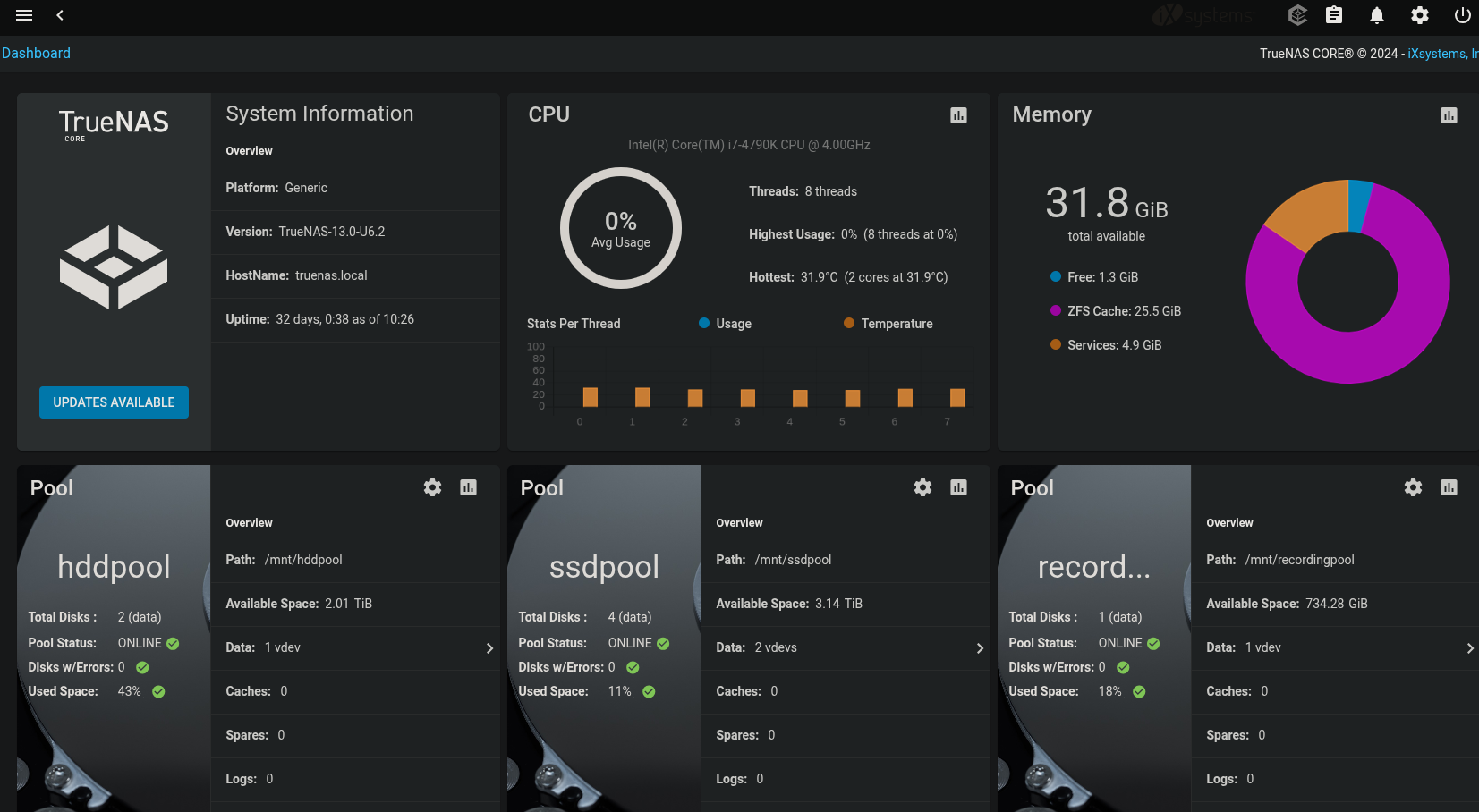Click Available Space 3.14 TiB

(789, 604)
